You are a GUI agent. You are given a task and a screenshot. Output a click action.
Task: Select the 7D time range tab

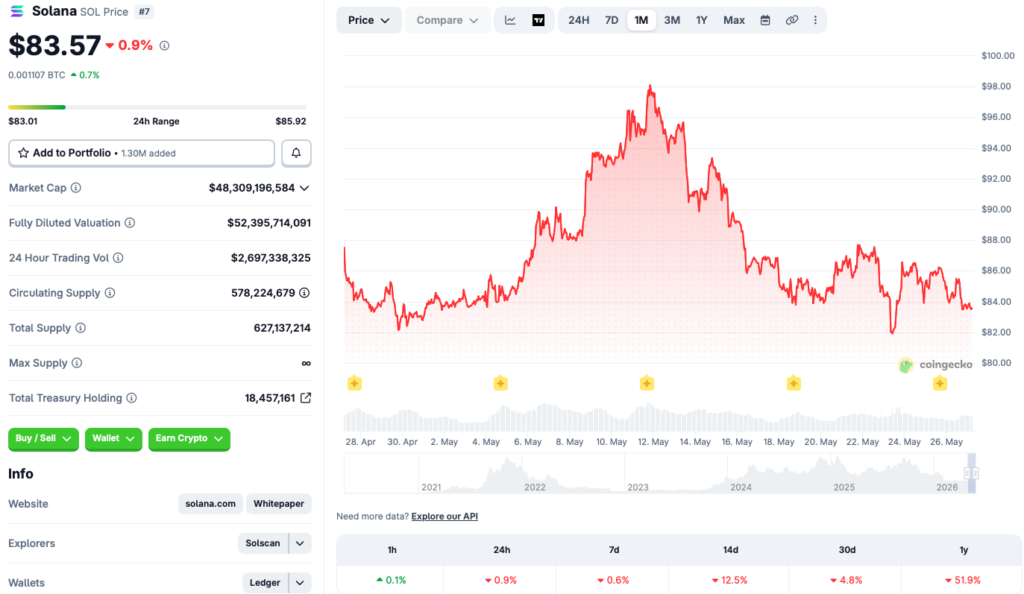click(611, 20)
